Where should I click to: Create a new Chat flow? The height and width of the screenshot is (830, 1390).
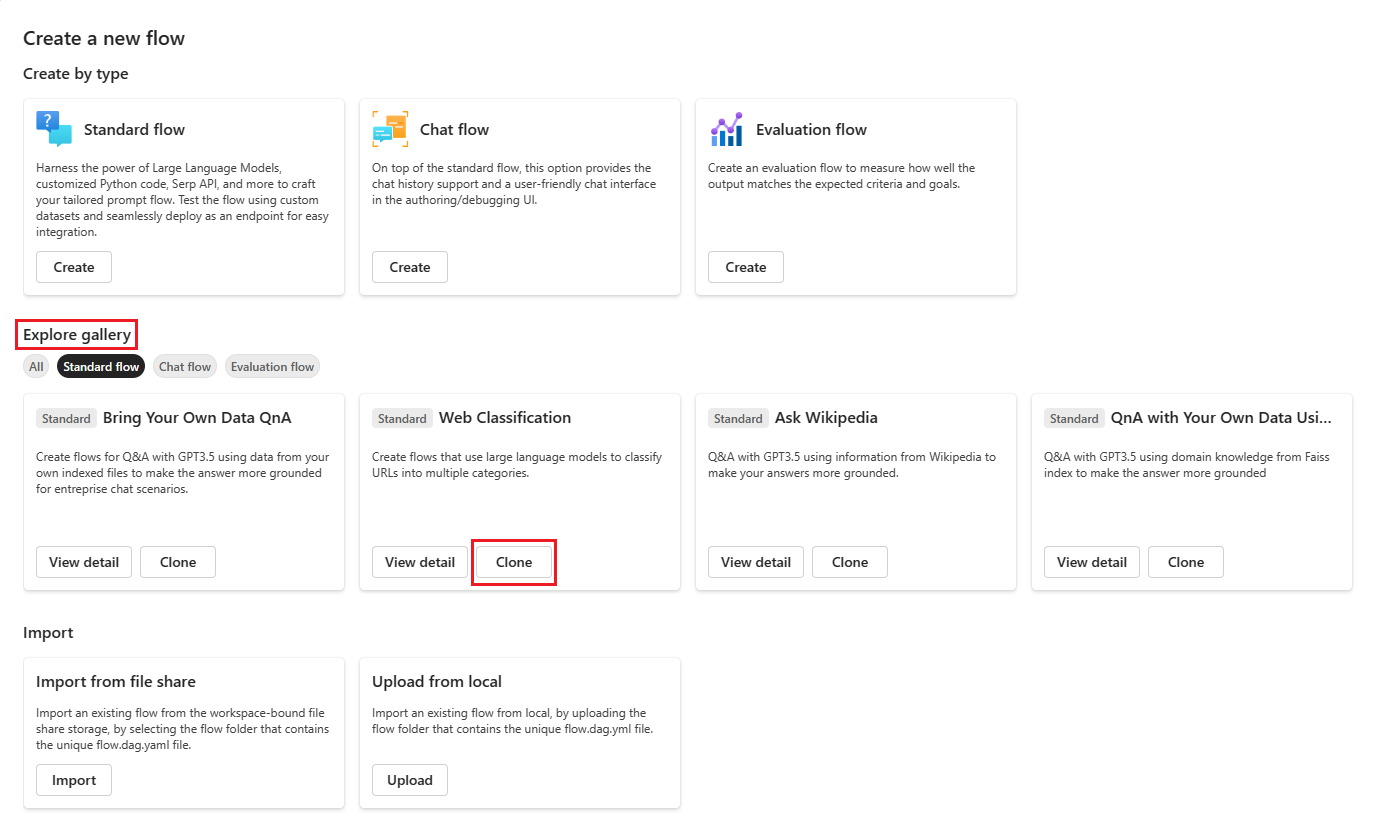coord(410,267)
